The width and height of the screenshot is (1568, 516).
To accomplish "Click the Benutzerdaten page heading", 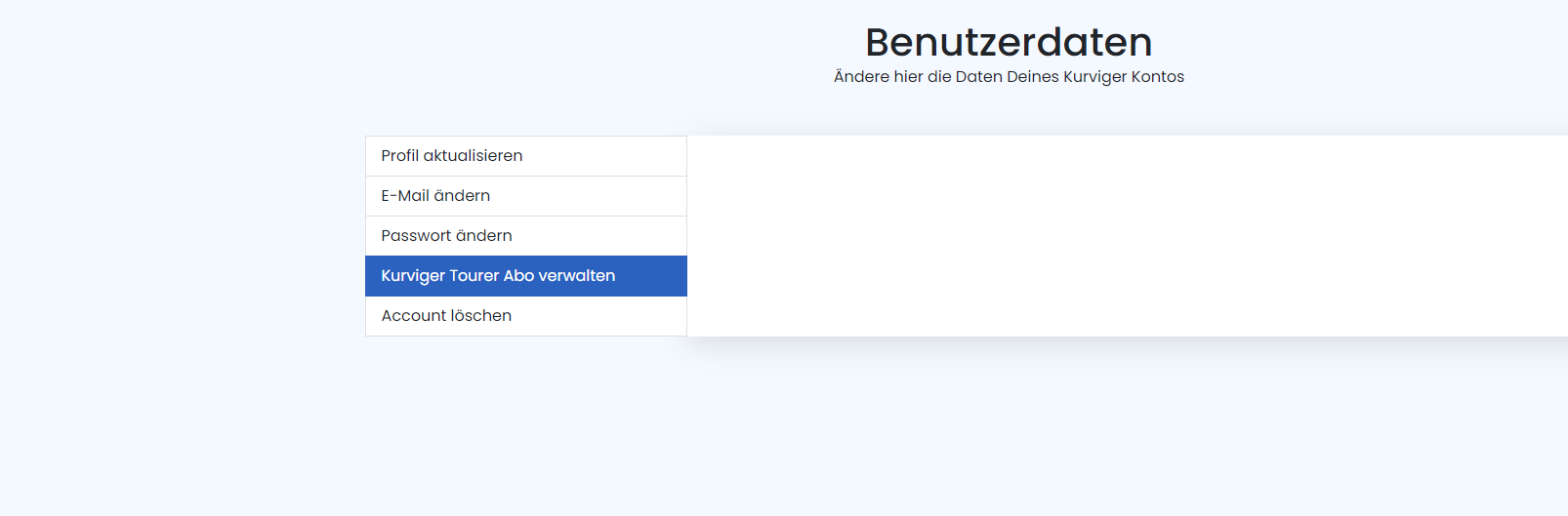I will click(x=1009, y=42).
